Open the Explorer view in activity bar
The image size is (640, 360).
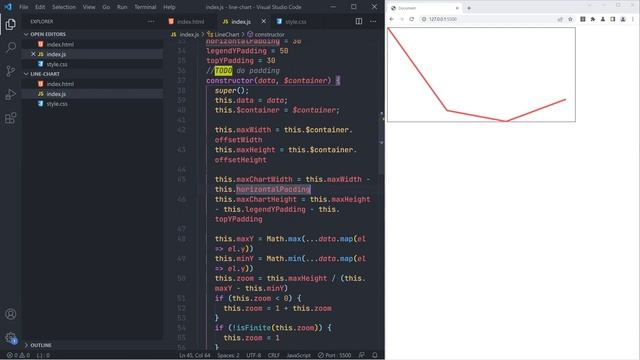[x=11, y=25]
